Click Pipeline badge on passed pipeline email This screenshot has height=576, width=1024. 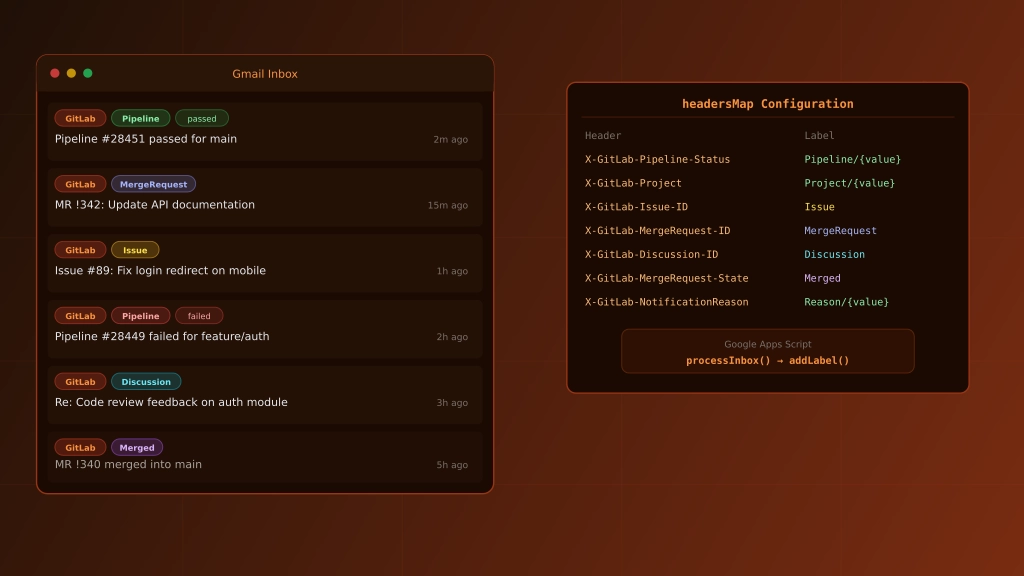coord(140,118)
